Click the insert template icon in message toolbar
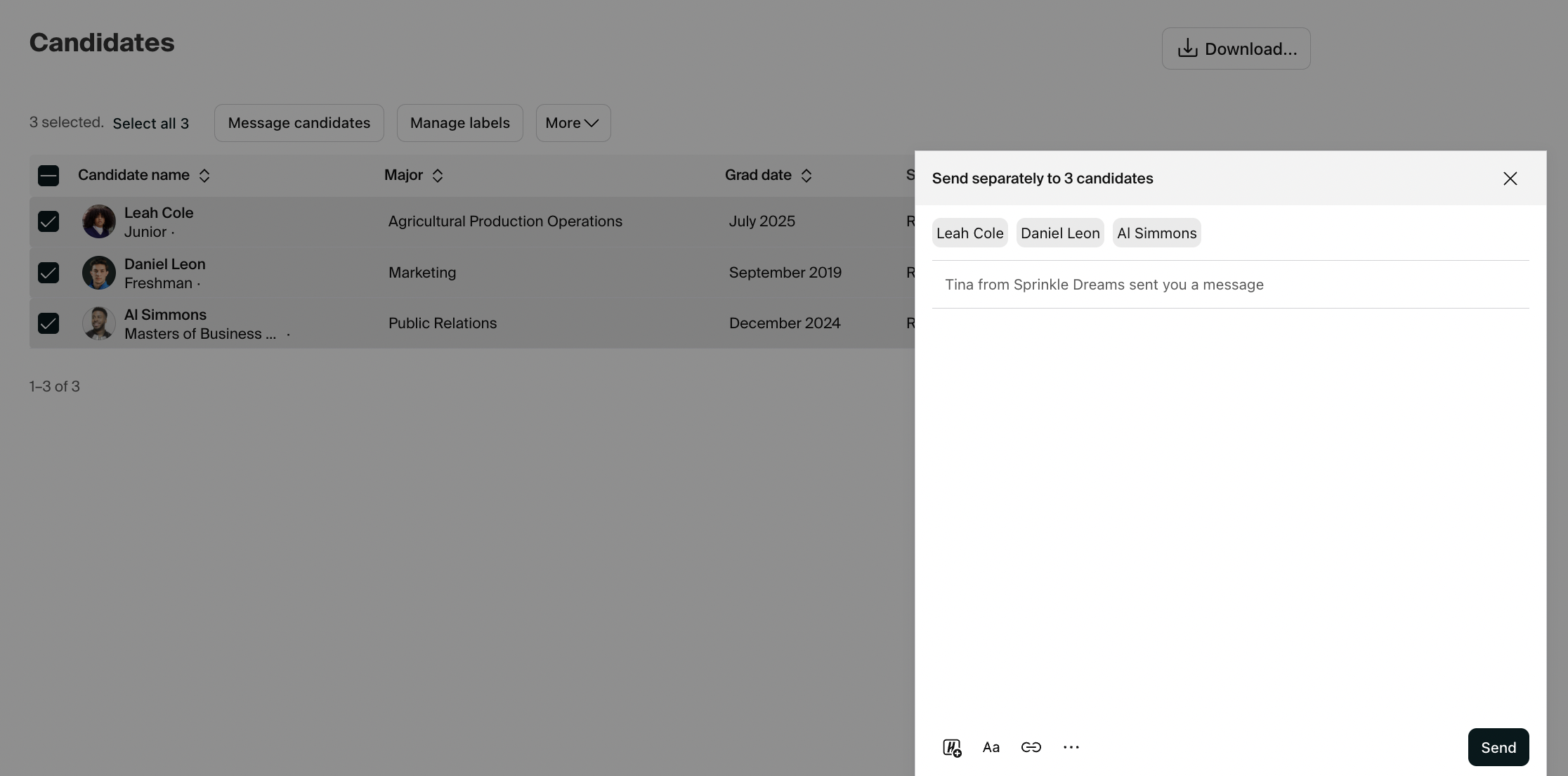Screen dimensions: 1568x776 point(952,747)
